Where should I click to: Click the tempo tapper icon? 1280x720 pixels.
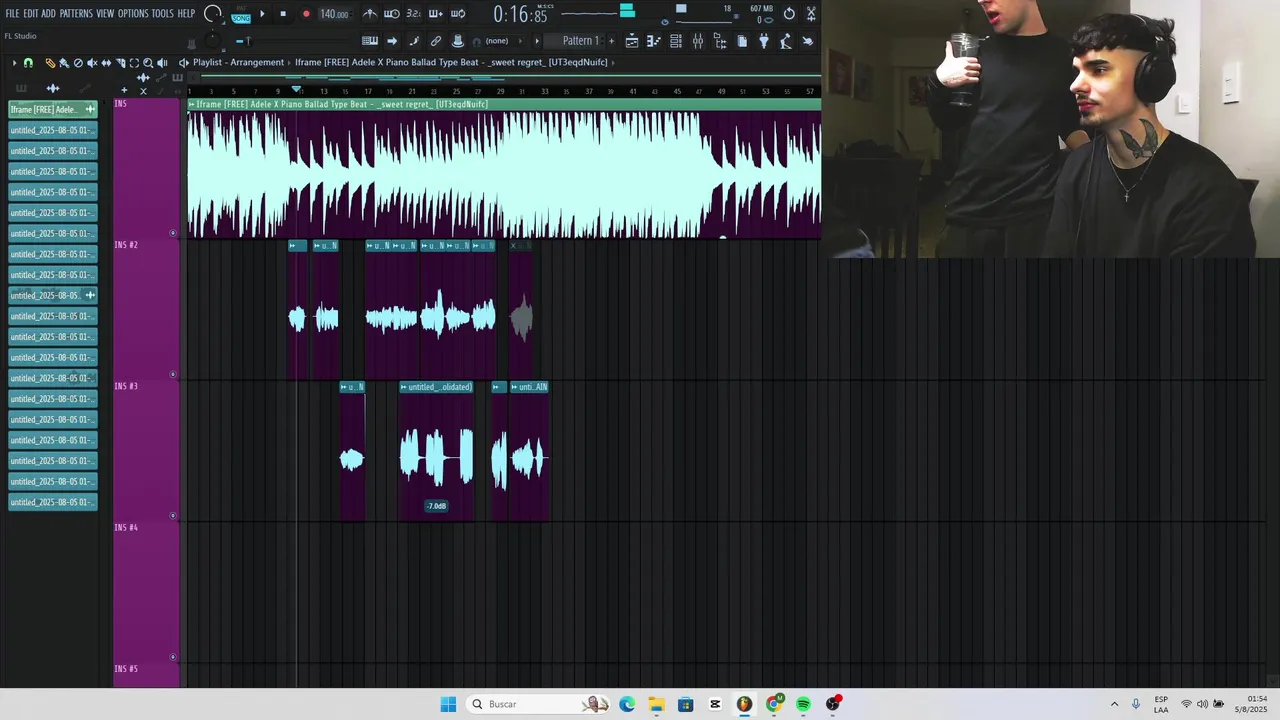pyautogui.click(x=786, y=41)
